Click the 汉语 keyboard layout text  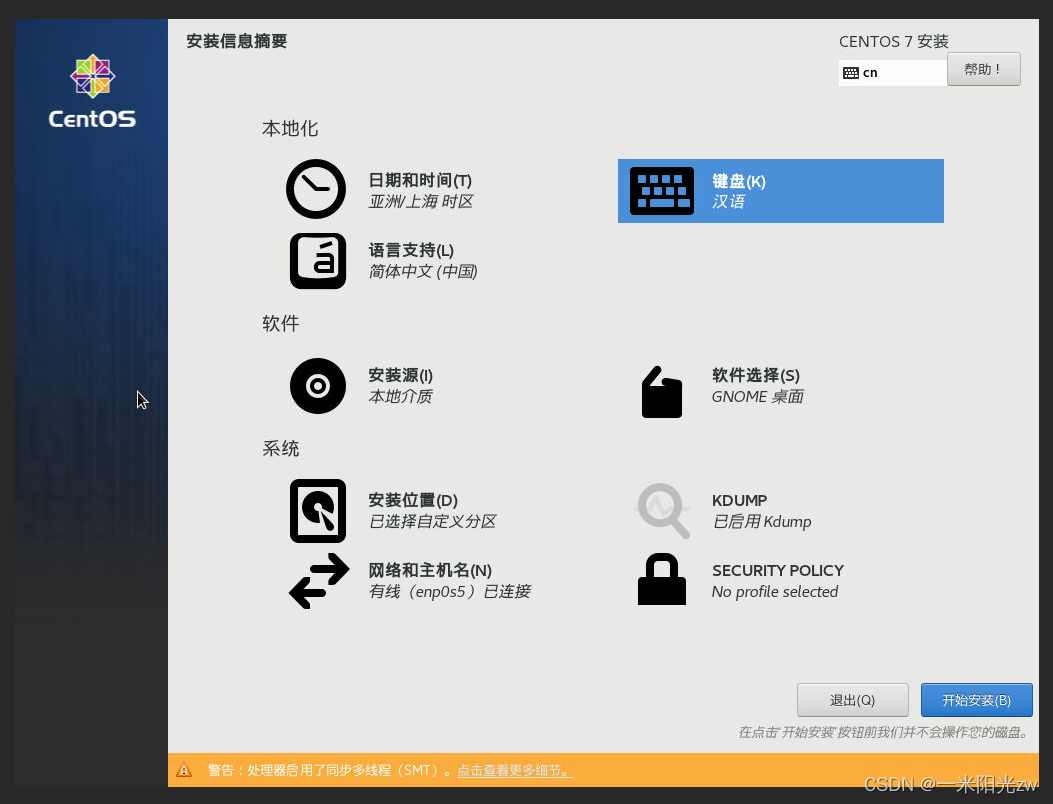coord(729,202)
